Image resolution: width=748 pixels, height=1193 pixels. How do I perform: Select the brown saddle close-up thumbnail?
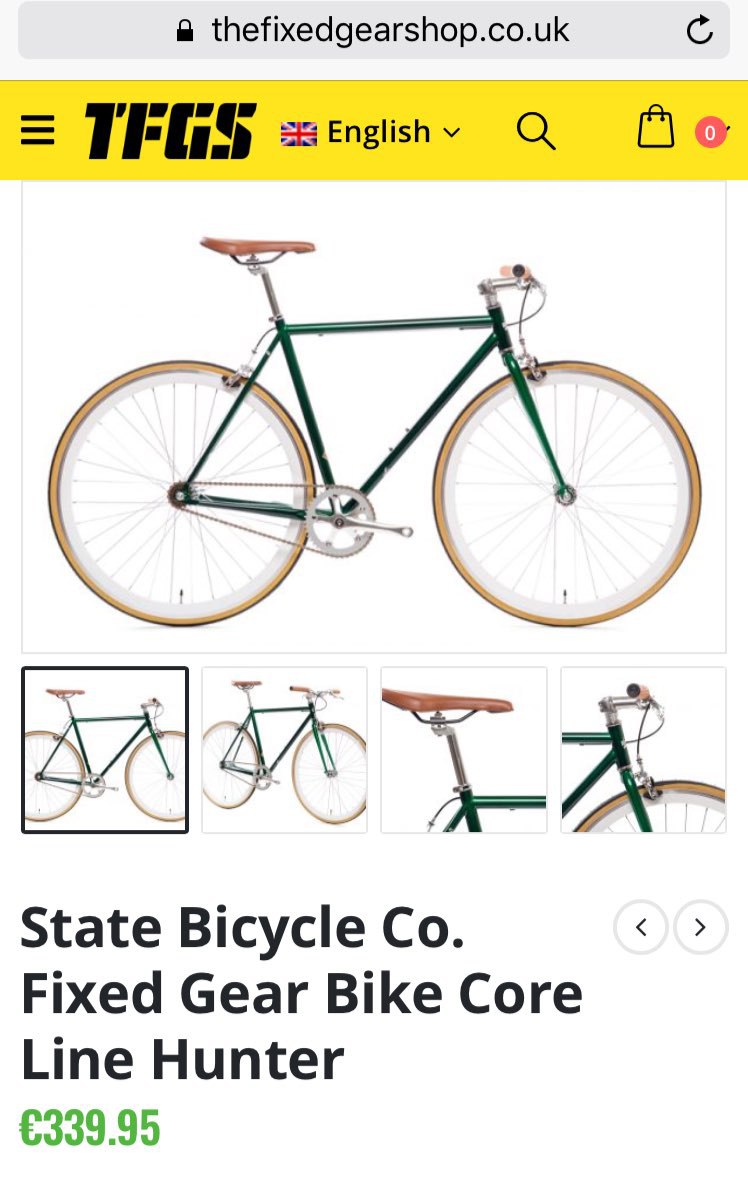point(464,750)
